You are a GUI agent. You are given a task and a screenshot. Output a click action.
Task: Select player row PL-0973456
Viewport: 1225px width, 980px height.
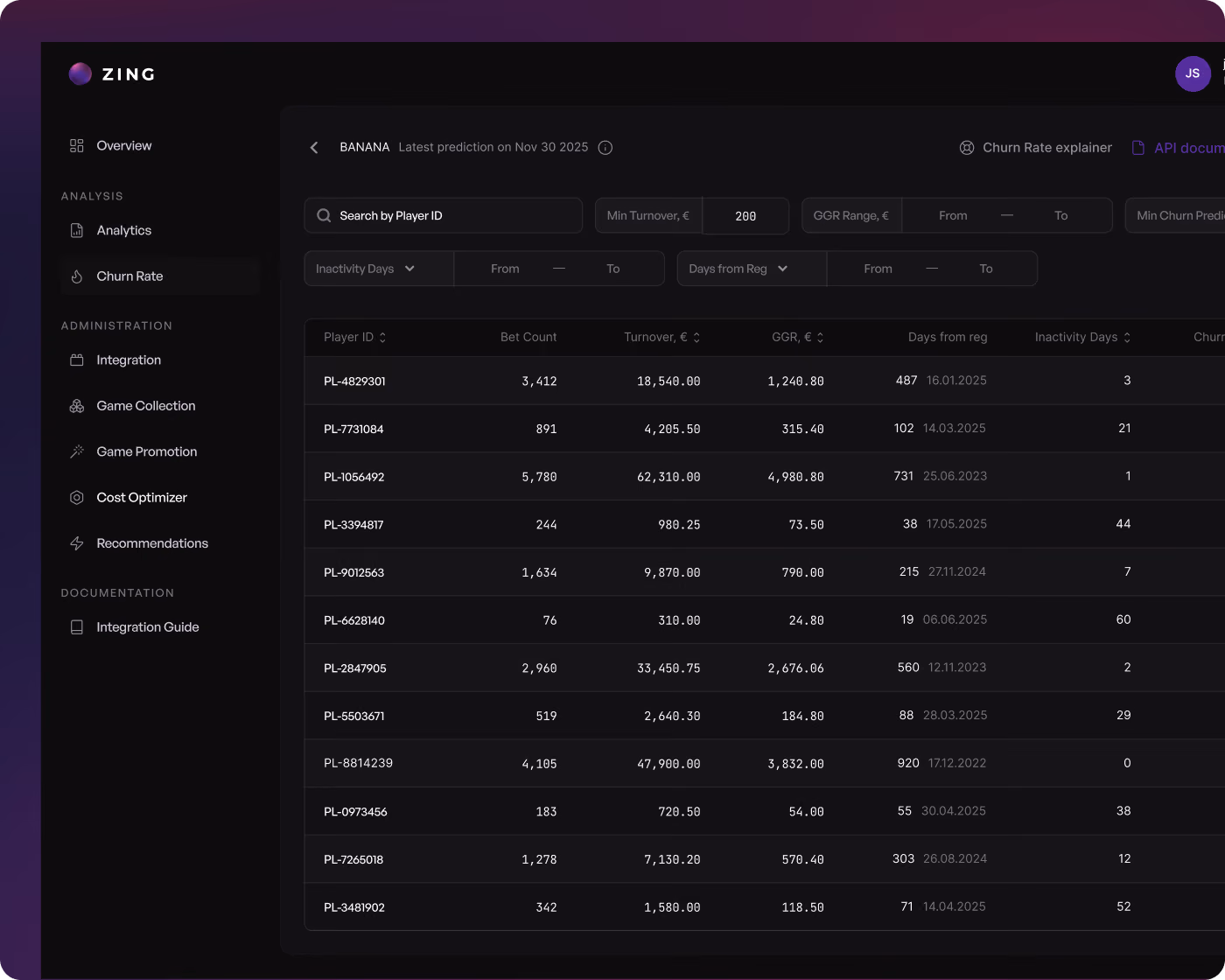[765, 811]
